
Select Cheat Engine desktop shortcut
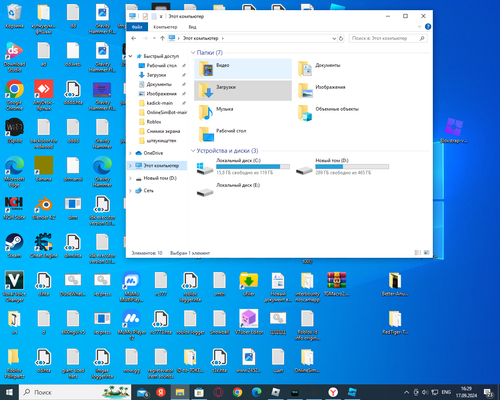tap(44, 246)
